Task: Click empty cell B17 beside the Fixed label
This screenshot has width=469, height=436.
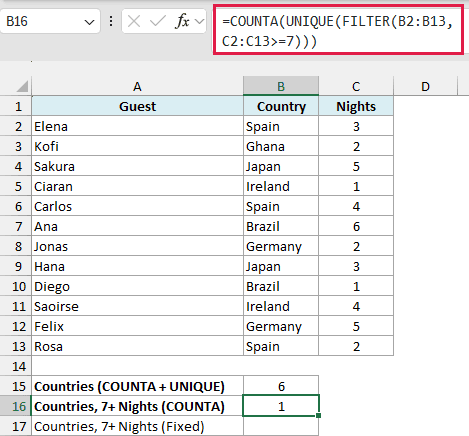Action: coord(281,426)
